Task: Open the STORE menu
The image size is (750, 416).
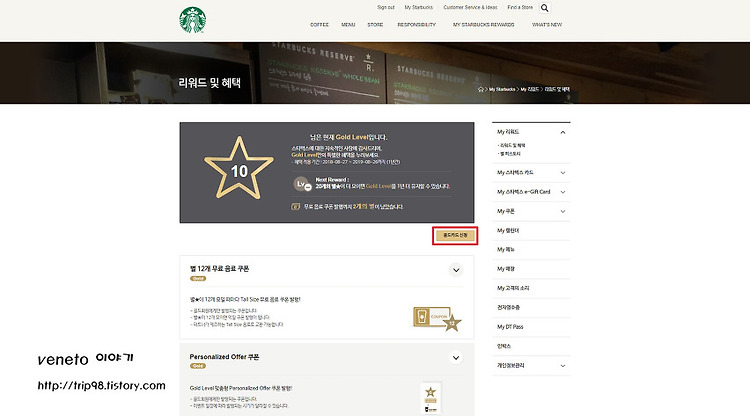Action: pyautogui.click(x=375, y=24)
